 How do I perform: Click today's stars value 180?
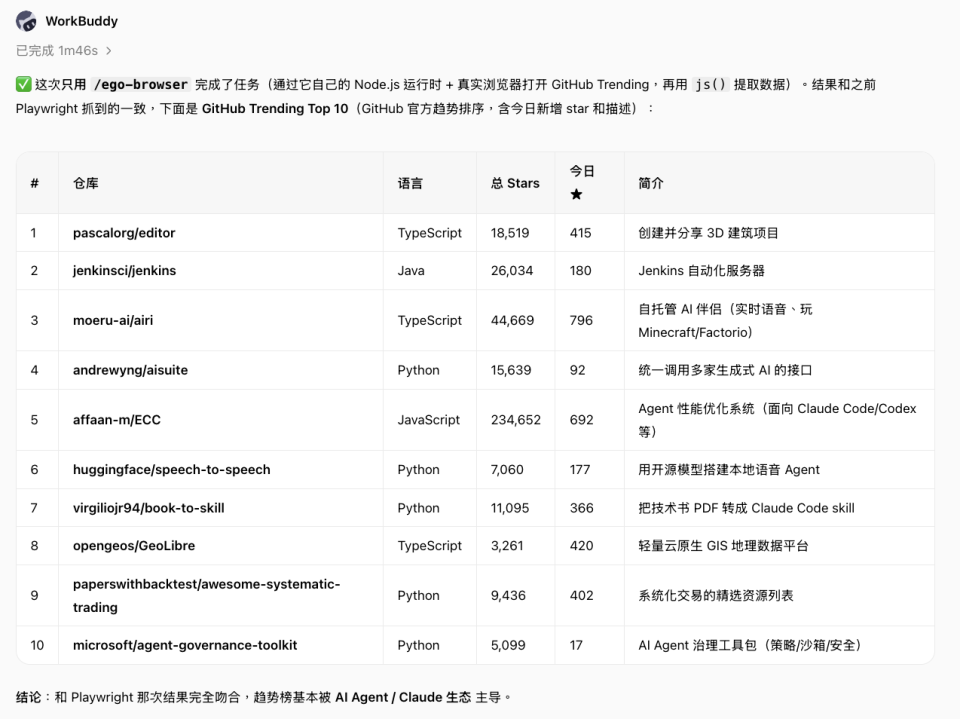(x=580, y=271)
